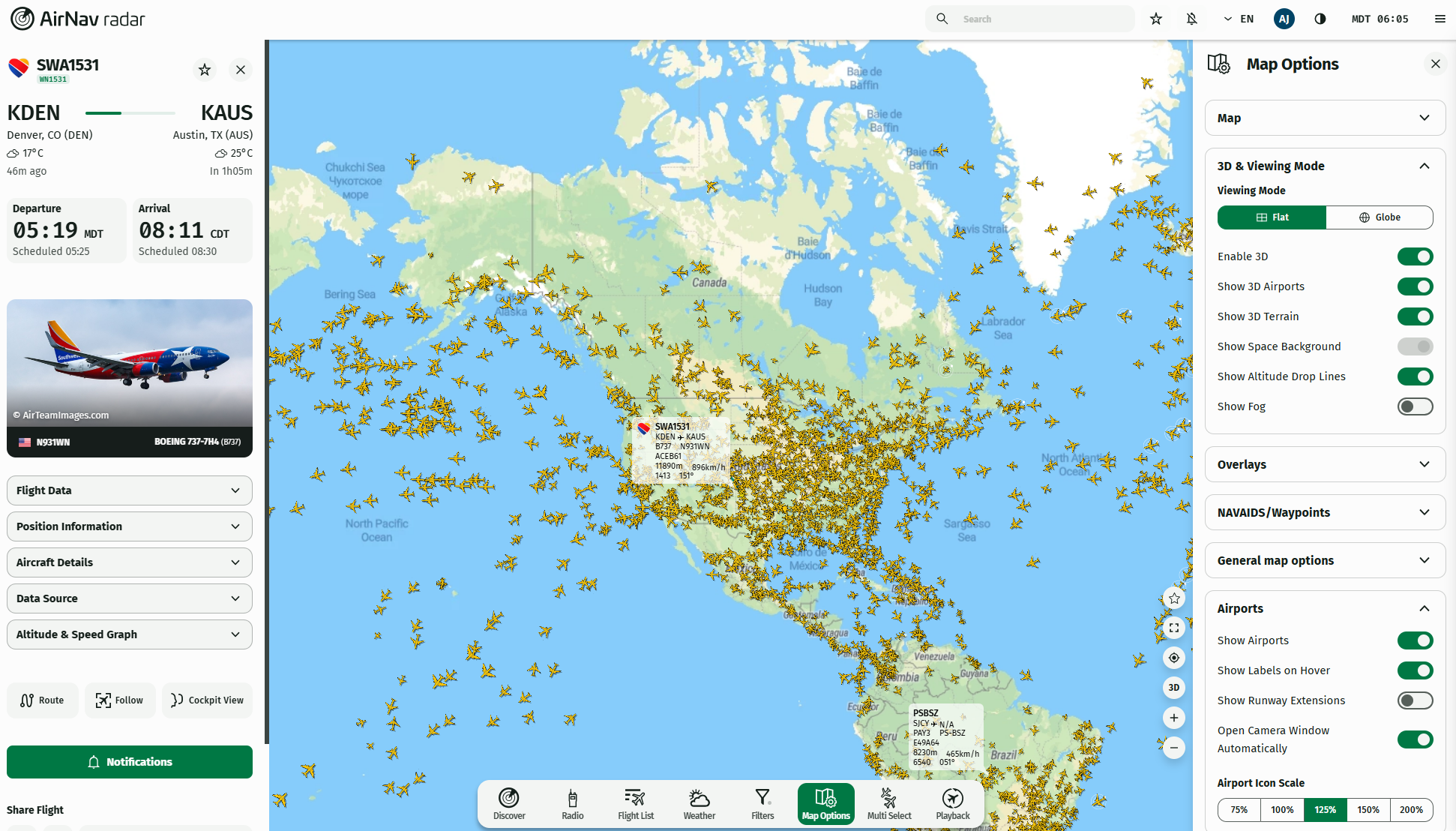Toggle Show Space Background switch
The image size is (1456, 831).
coord(1415,346)
